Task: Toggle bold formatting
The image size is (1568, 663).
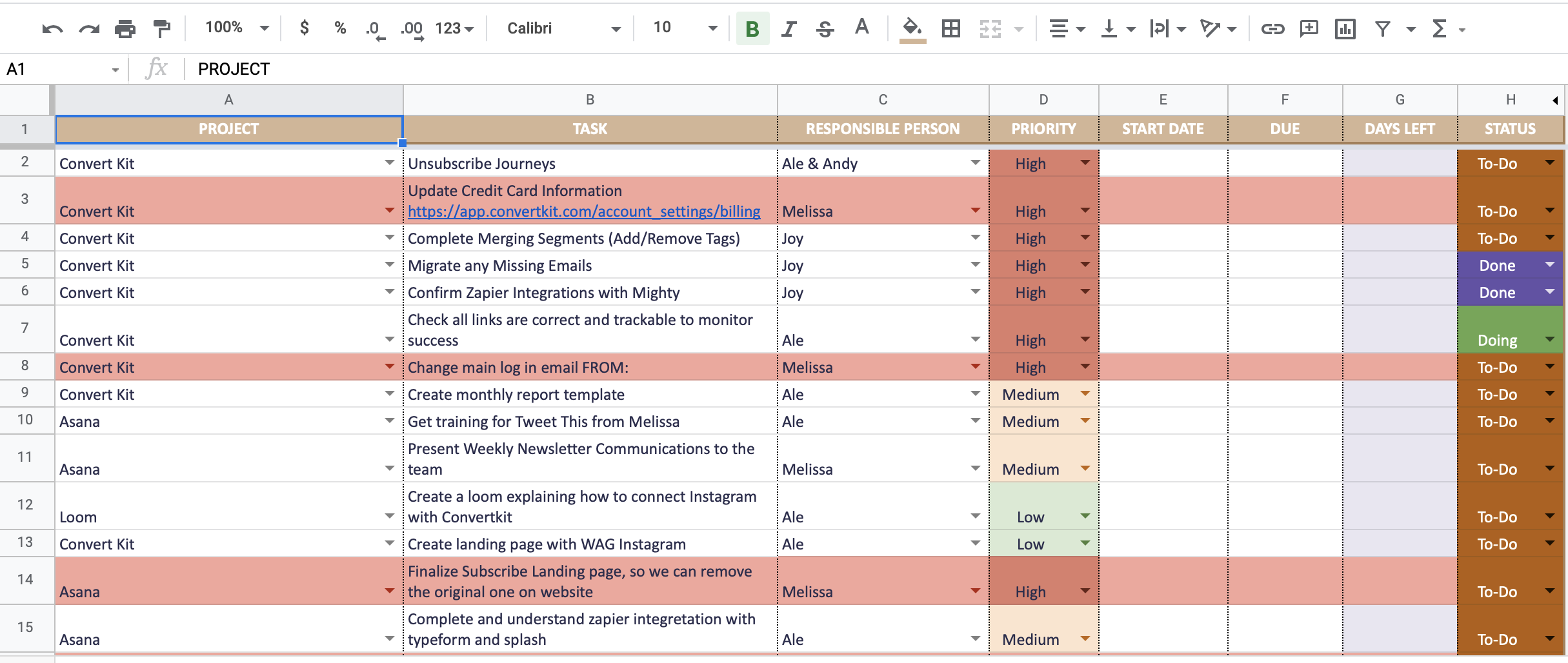Action: tap(752, 29)
